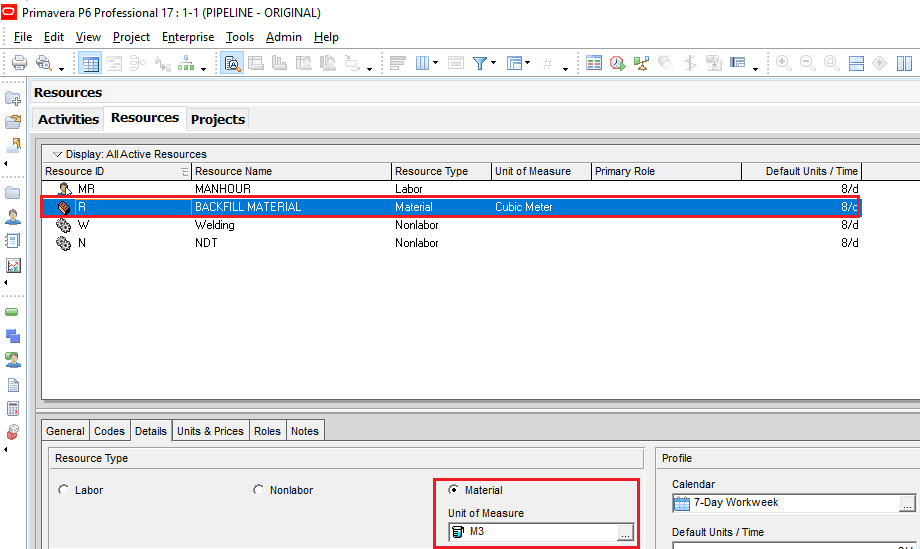Click the Bars toolbar icon
Screen dimensions: 920x549
pyautogui.click(x=397, y=63)
